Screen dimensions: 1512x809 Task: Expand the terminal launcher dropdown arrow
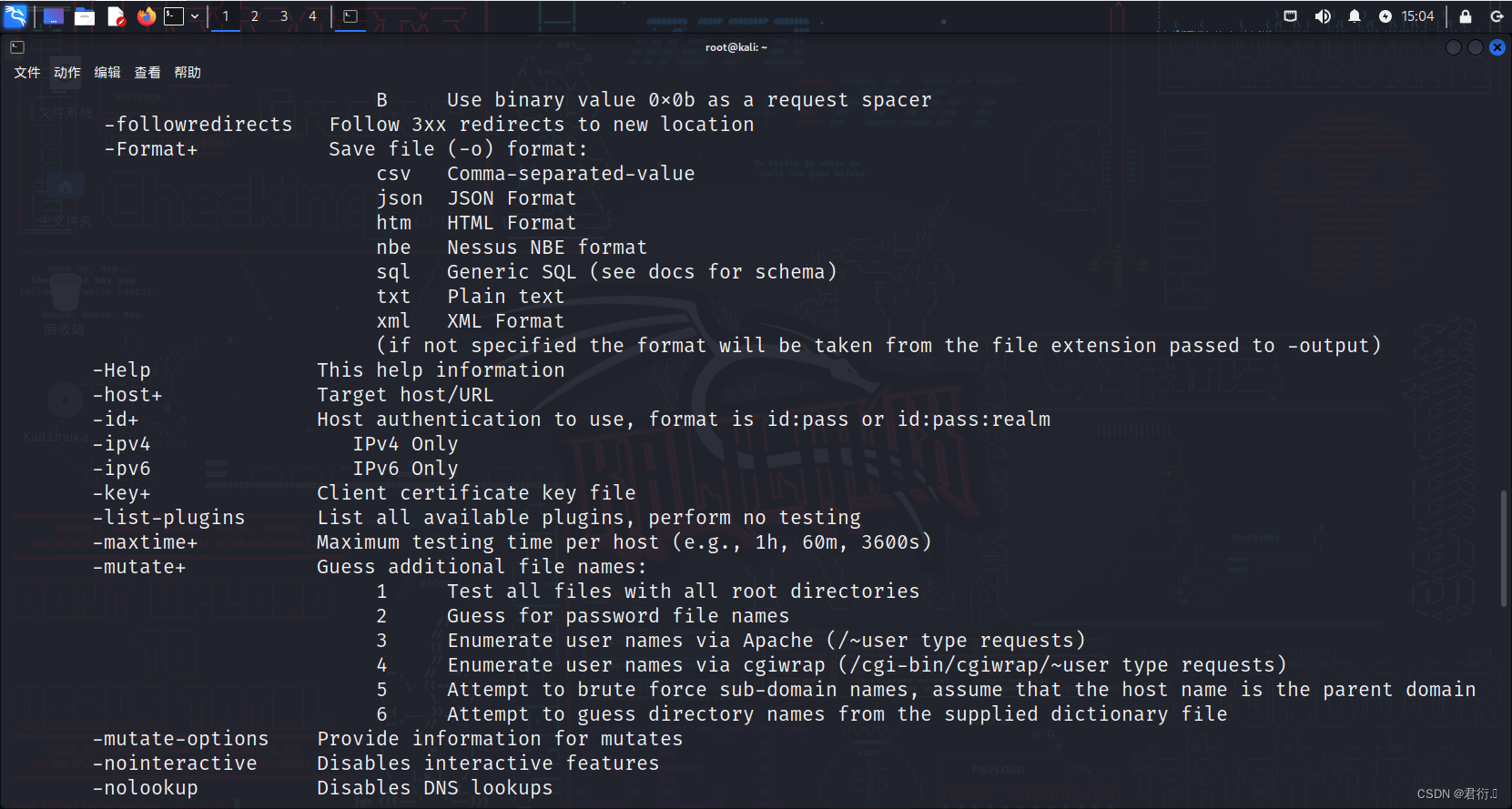click(x=195, y=16)
